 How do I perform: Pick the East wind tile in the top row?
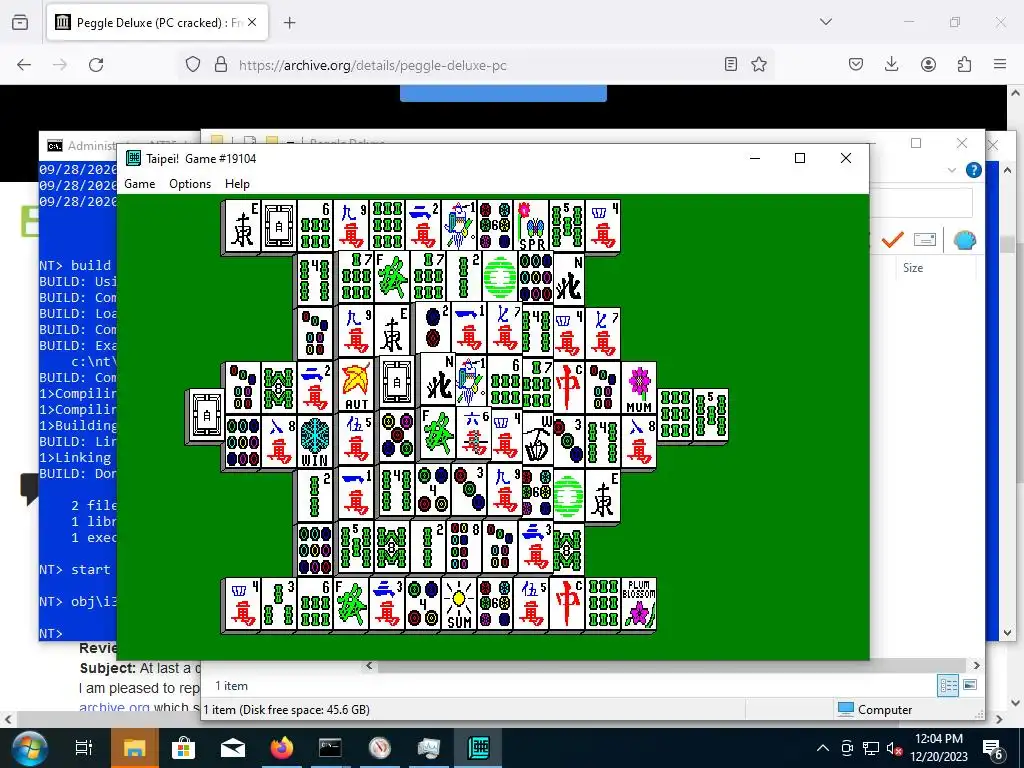242,225
